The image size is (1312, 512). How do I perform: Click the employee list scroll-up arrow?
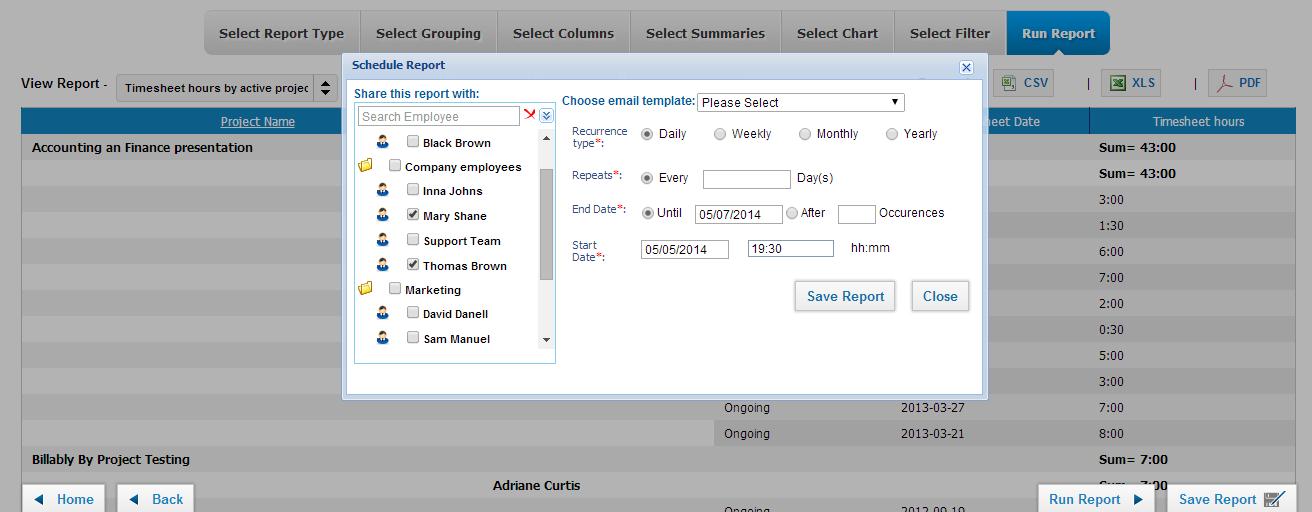[x=546, y=137]
